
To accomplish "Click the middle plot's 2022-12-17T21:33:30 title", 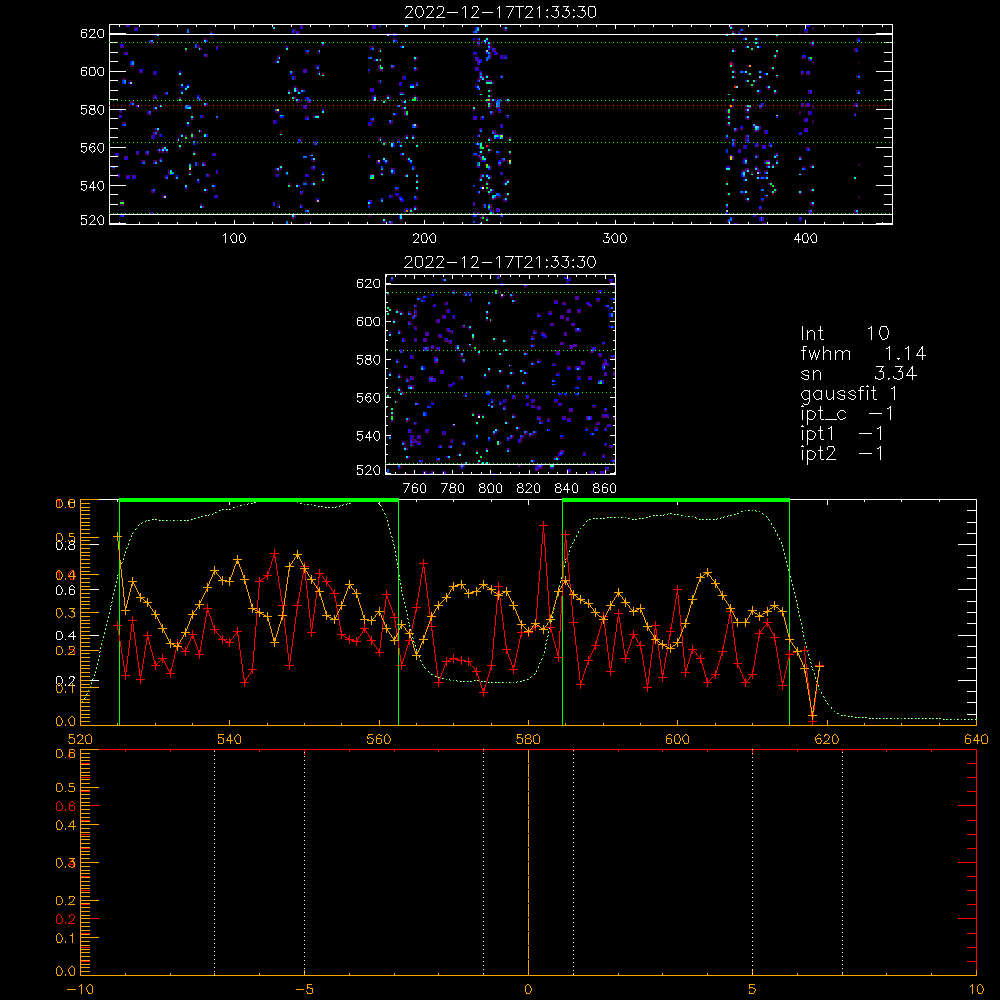I will (x=500, y=262).
